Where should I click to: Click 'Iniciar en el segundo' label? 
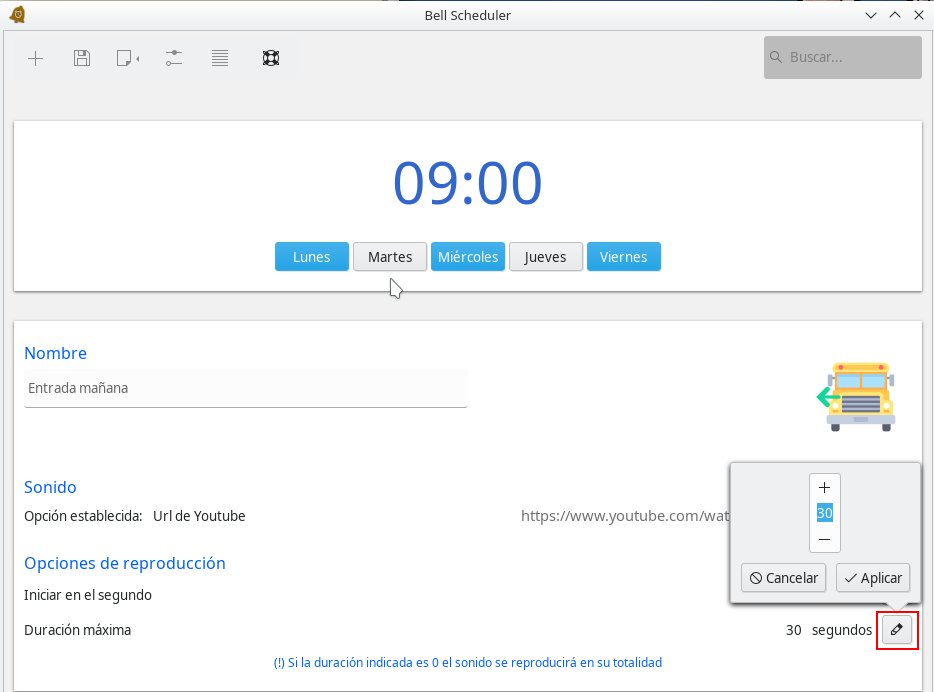(x=88, y=595)
